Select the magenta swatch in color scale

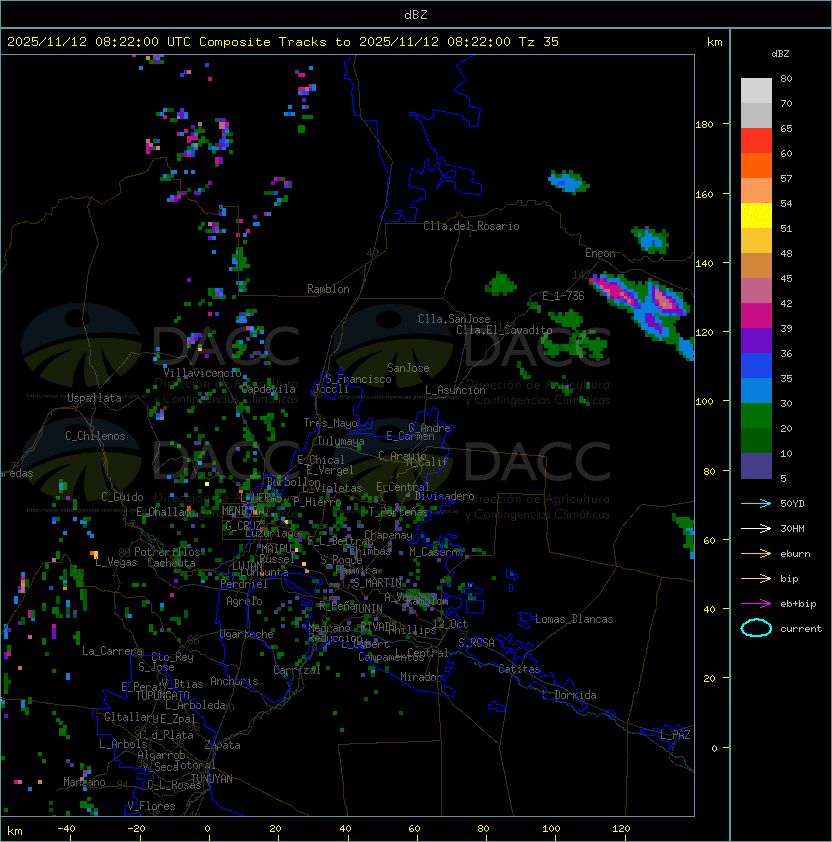pyautogui.click(x=756, y=316)
